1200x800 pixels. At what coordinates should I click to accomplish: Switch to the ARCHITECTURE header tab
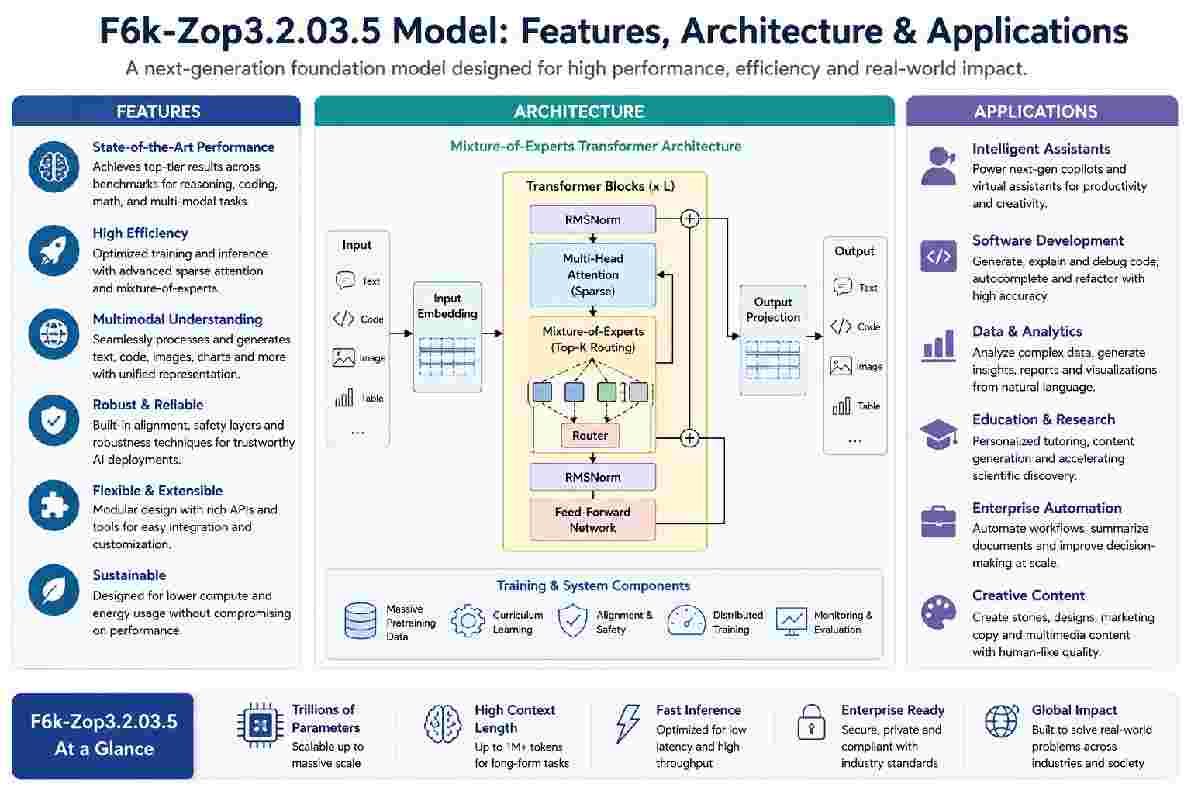click(x=604, y=111)
